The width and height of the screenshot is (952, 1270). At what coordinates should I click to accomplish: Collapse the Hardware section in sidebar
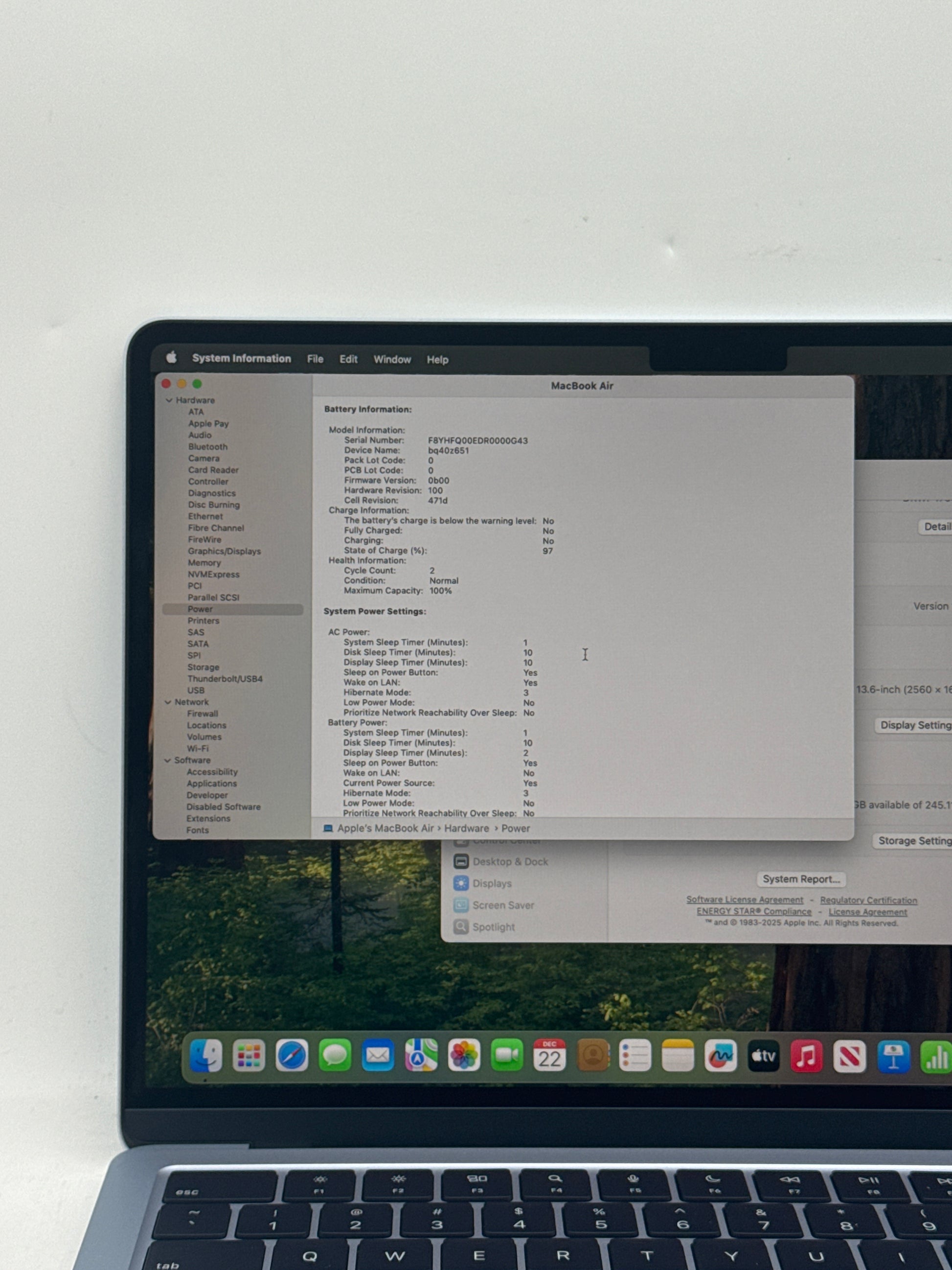(x=169, y=400)
